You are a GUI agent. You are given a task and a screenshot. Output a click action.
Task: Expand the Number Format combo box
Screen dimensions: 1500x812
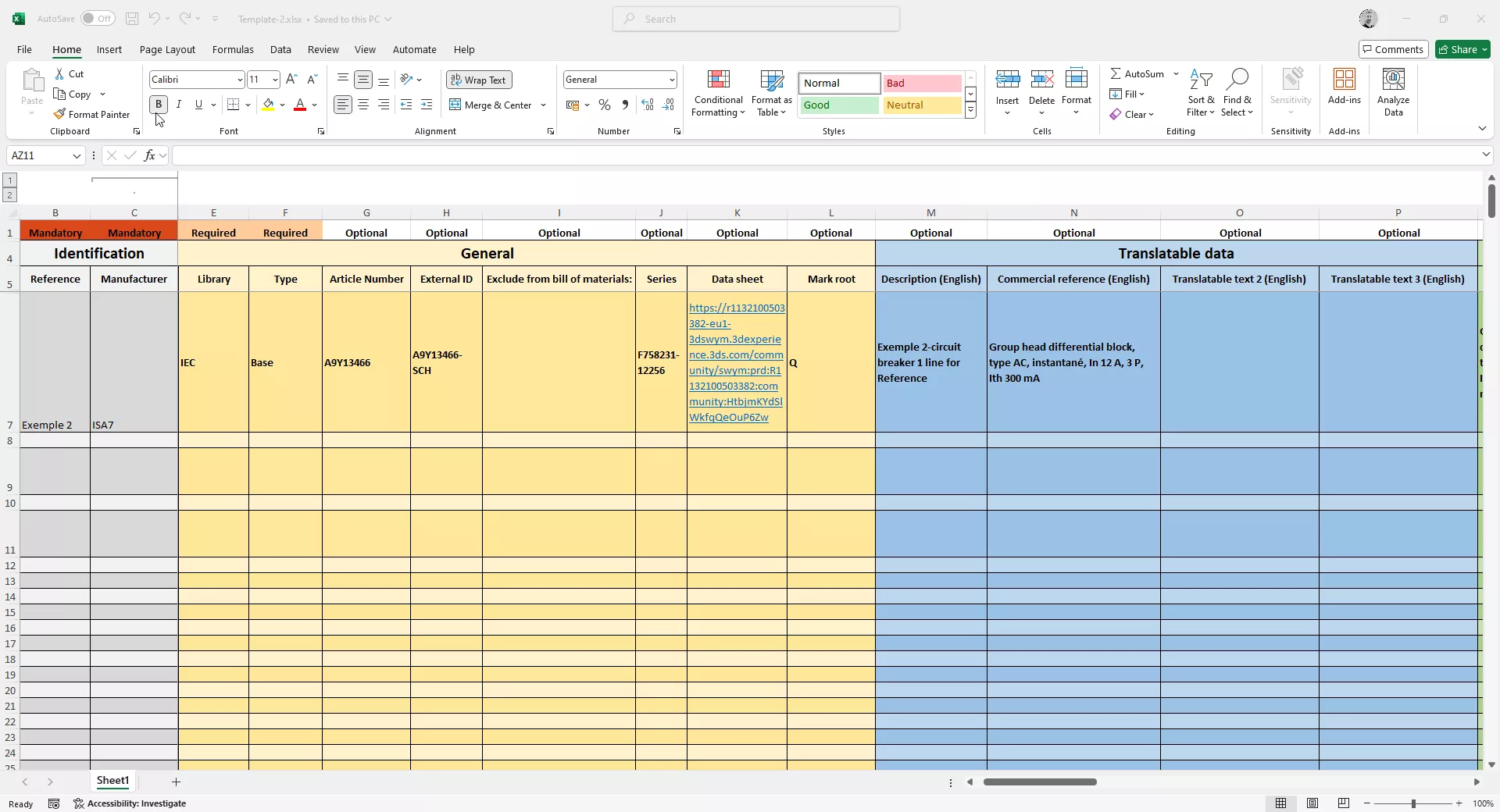click(671, 80)
